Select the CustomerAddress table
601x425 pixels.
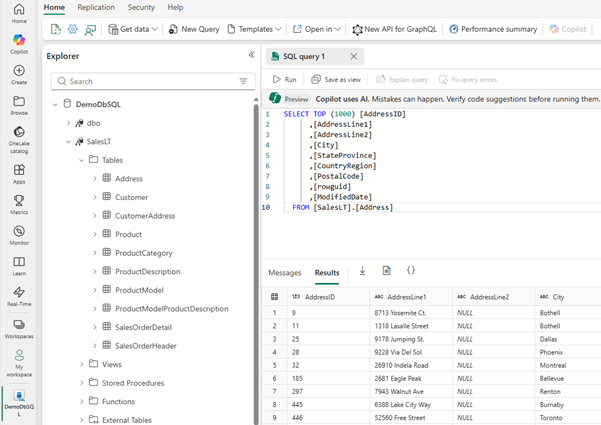(x=145, y=216)
